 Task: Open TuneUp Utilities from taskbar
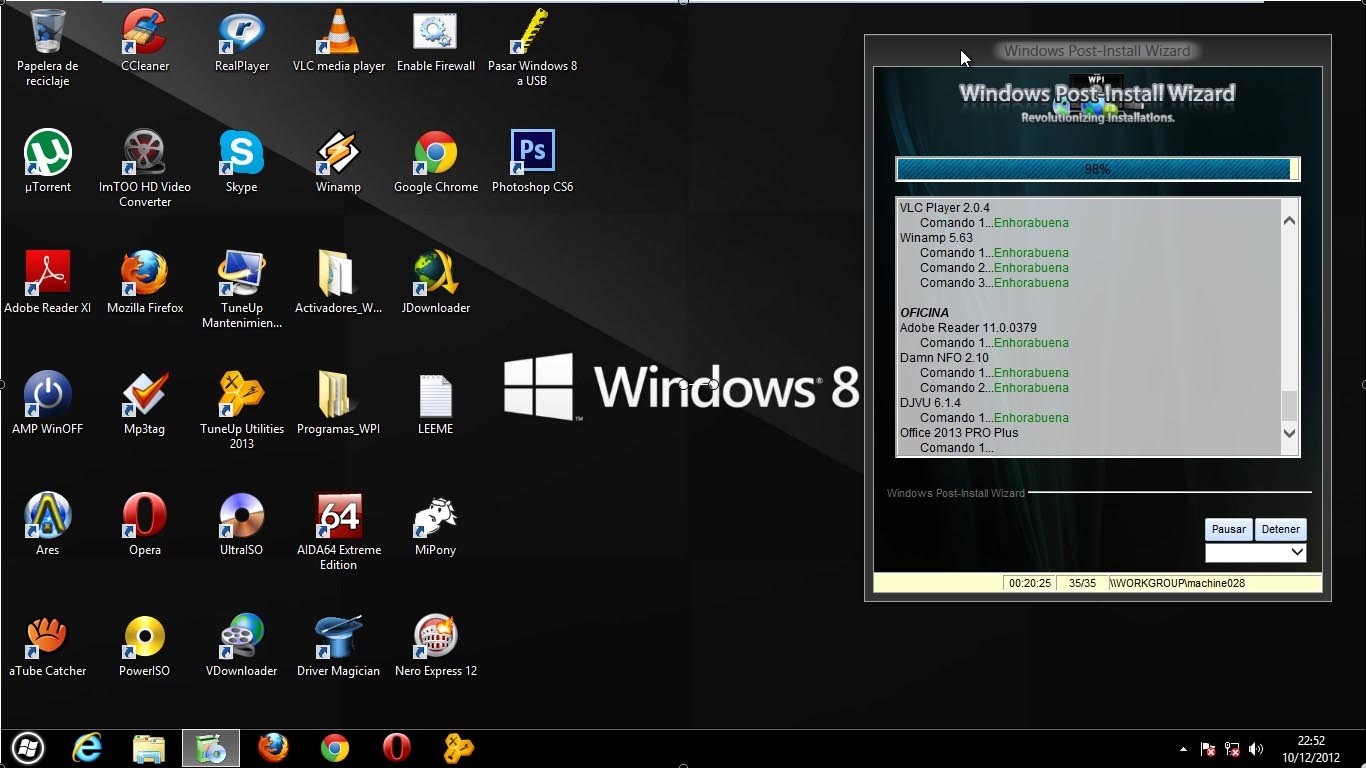coord(459,748)
